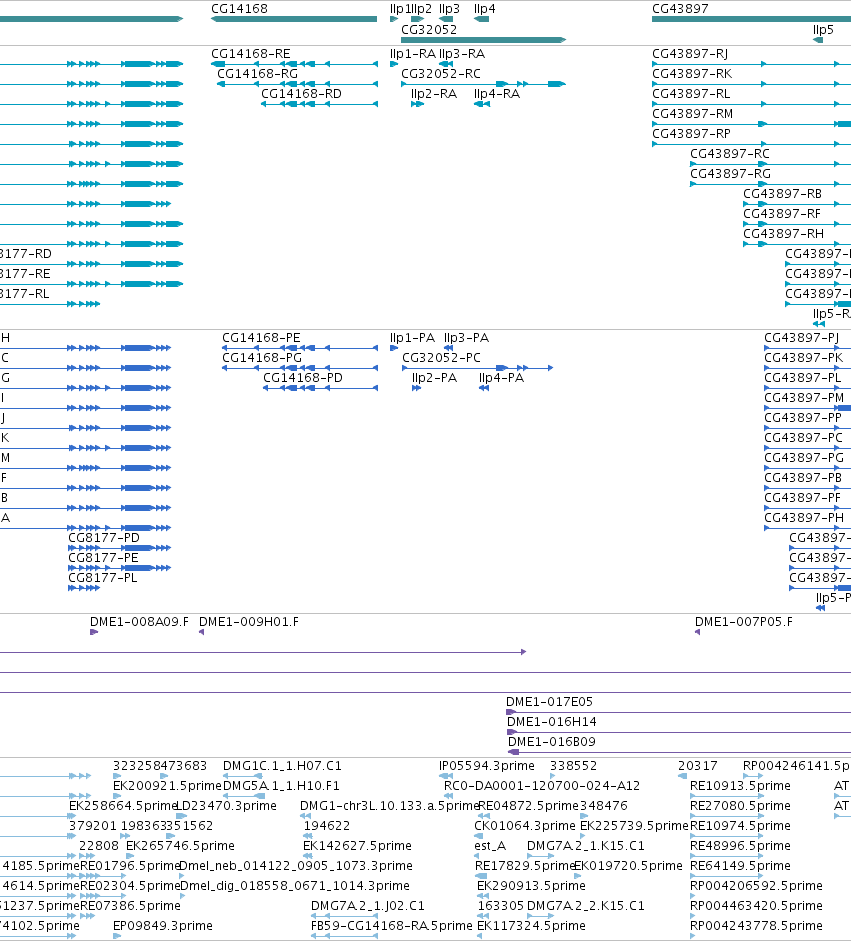Image resolution: width=851 pixels, height=941 pixels.
Task: Select transcript CG43897-RH
Action: tap(797, 244)
